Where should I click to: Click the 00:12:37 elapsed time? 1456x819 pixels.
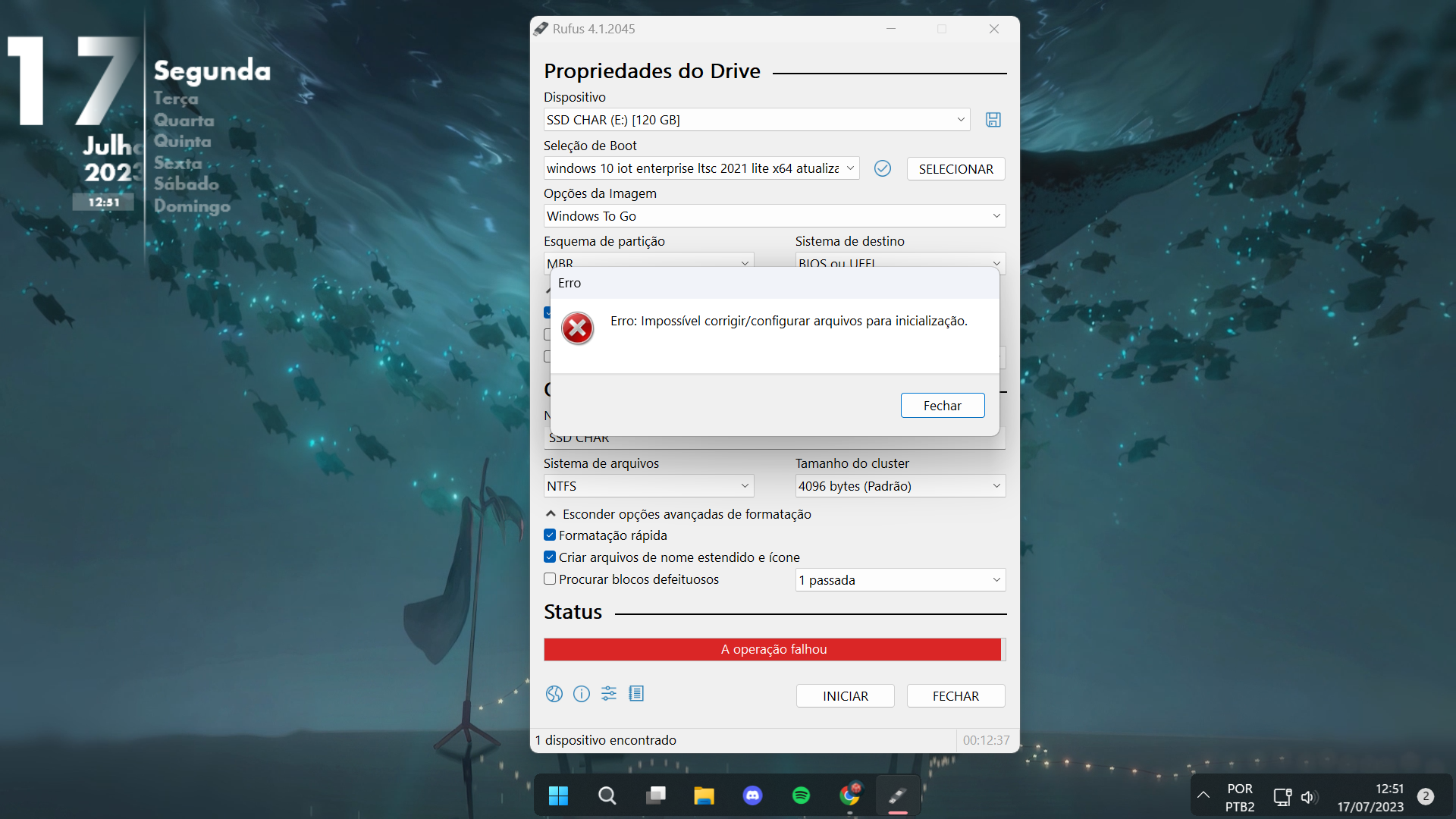click(986, 740)
